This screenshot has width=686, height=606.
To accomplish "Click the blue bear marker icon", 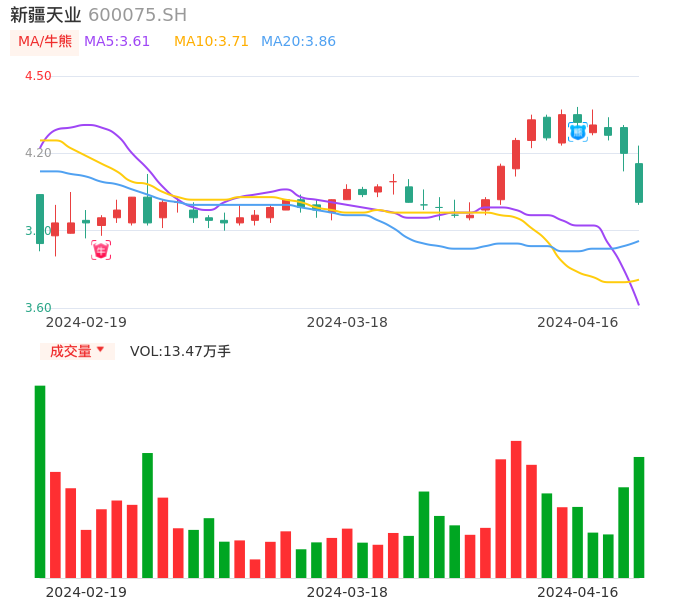I will coord(578,131).
